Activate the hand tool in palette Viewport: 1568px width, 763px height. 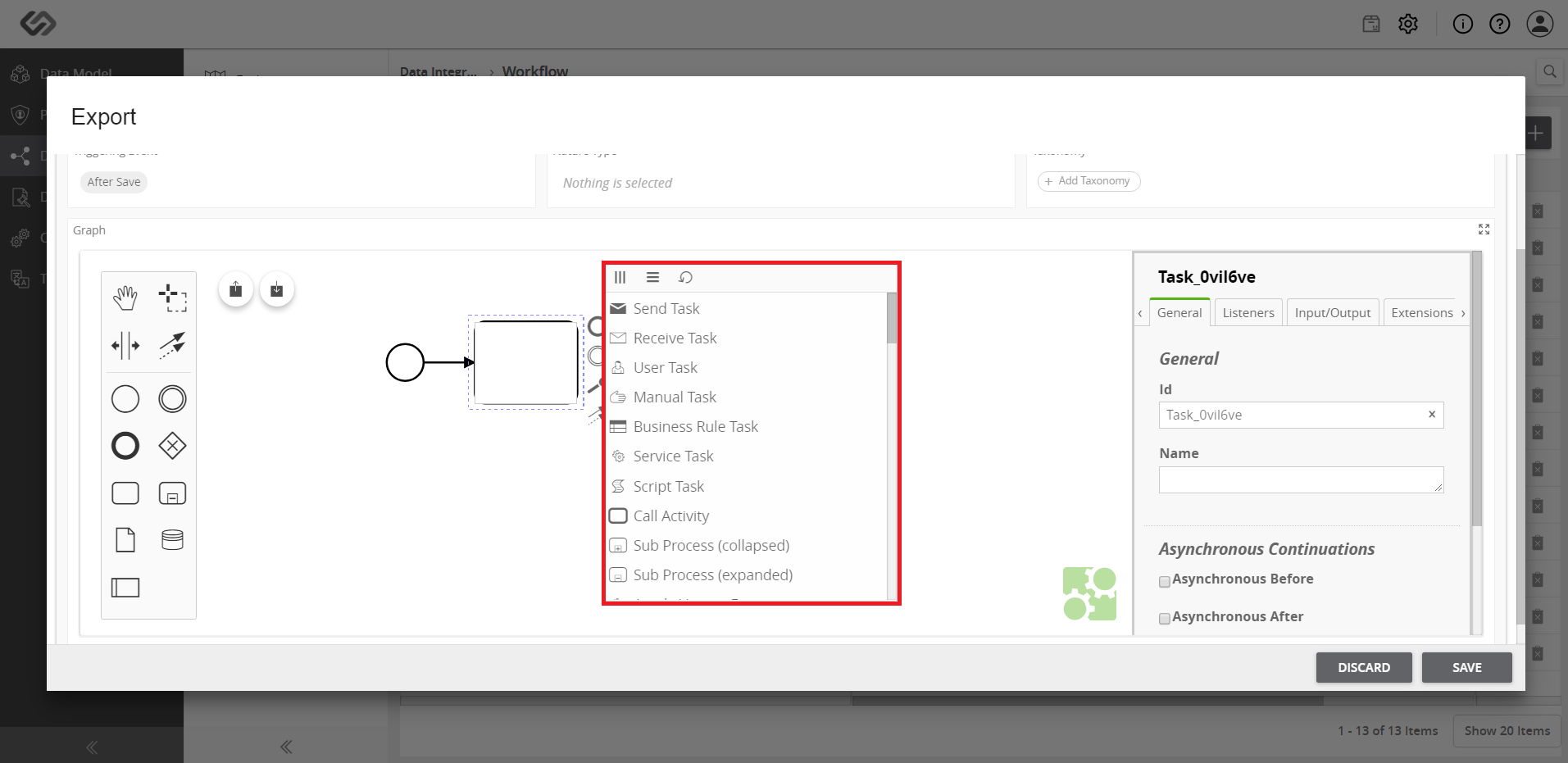[x=125, y=298]
